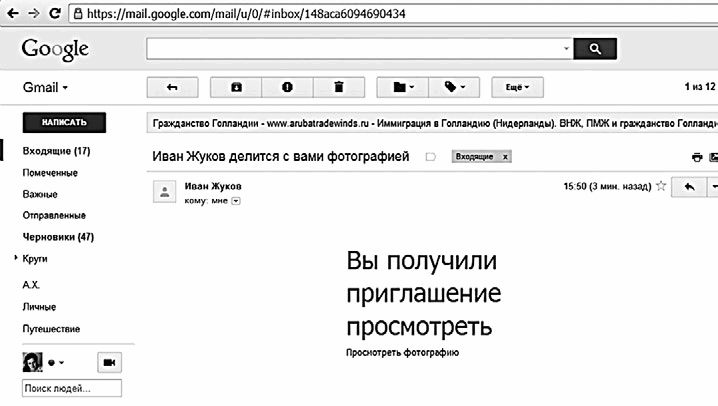This screenshot has width=718, height=406.
Task: Open Важные folder
Action: pos(40,195)
